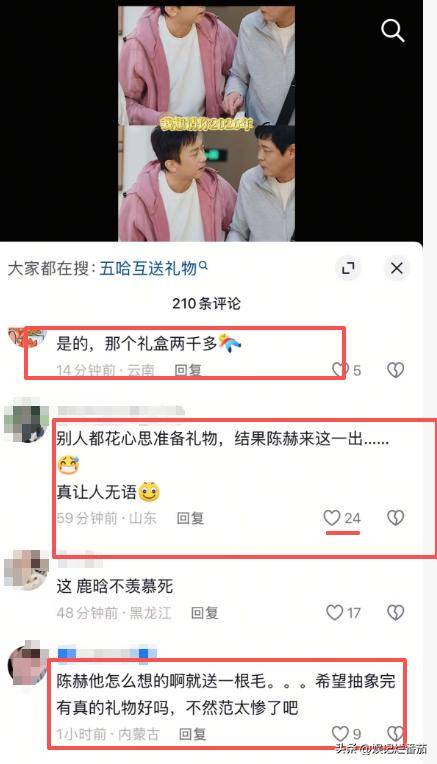437x764 pixels.
Task: Open avatar of the 黑龙江 commenter
Action: [x=26, y=570]
